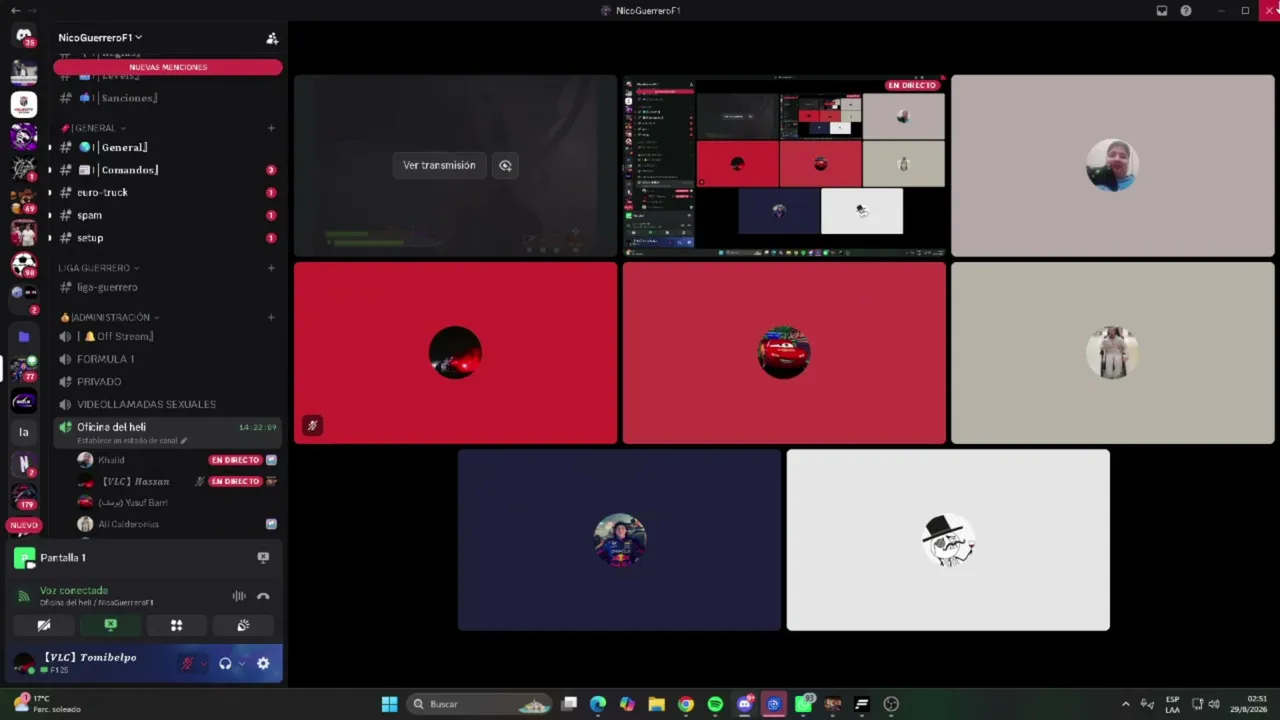The width and height of the screenshot is (1280, 720).
Task: Collapse the ADMINISTRACIÓN category
Action: tap(109, 317)
